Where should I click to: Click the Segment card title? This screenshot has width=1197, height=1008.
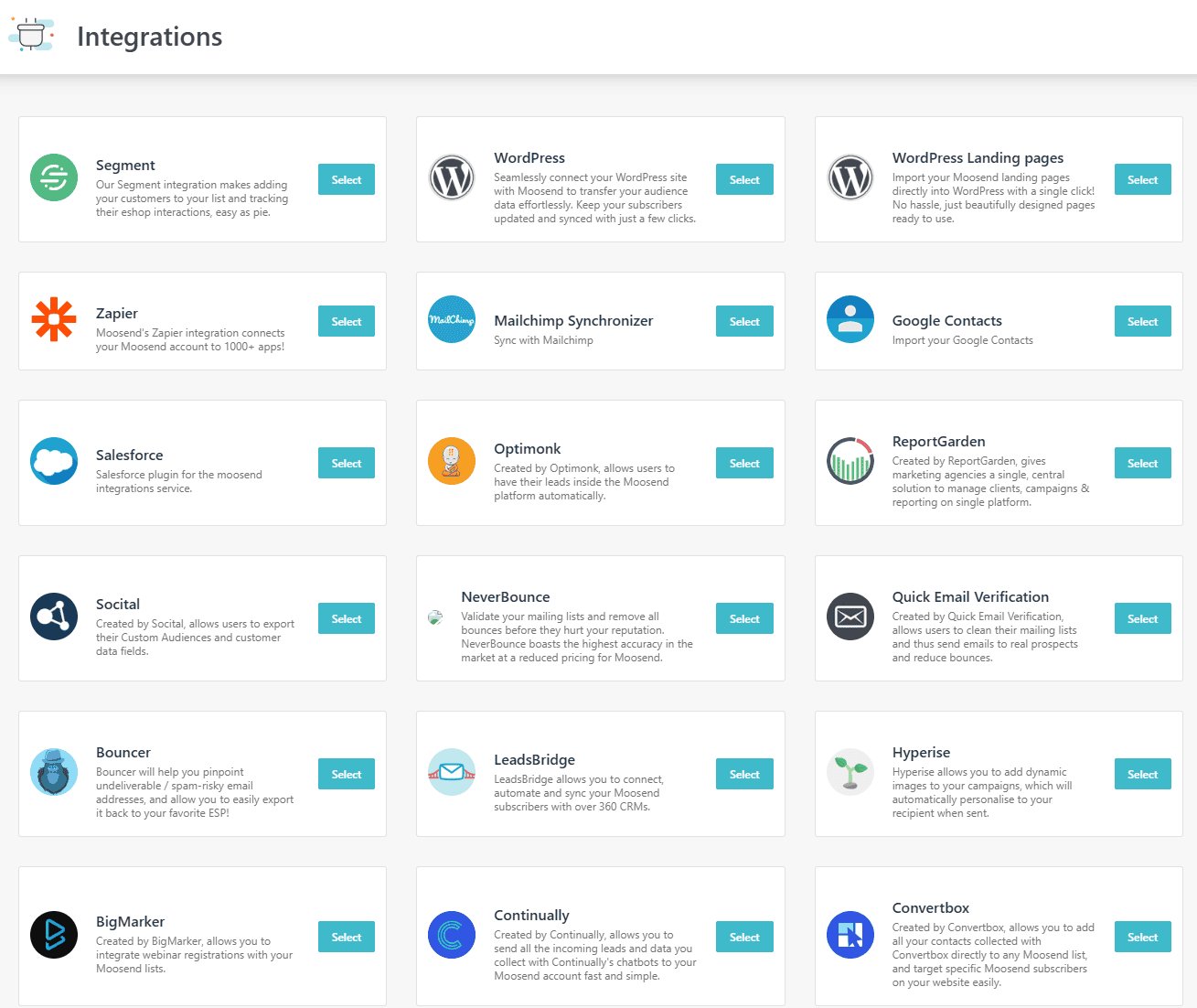click(x=125, y=166)
